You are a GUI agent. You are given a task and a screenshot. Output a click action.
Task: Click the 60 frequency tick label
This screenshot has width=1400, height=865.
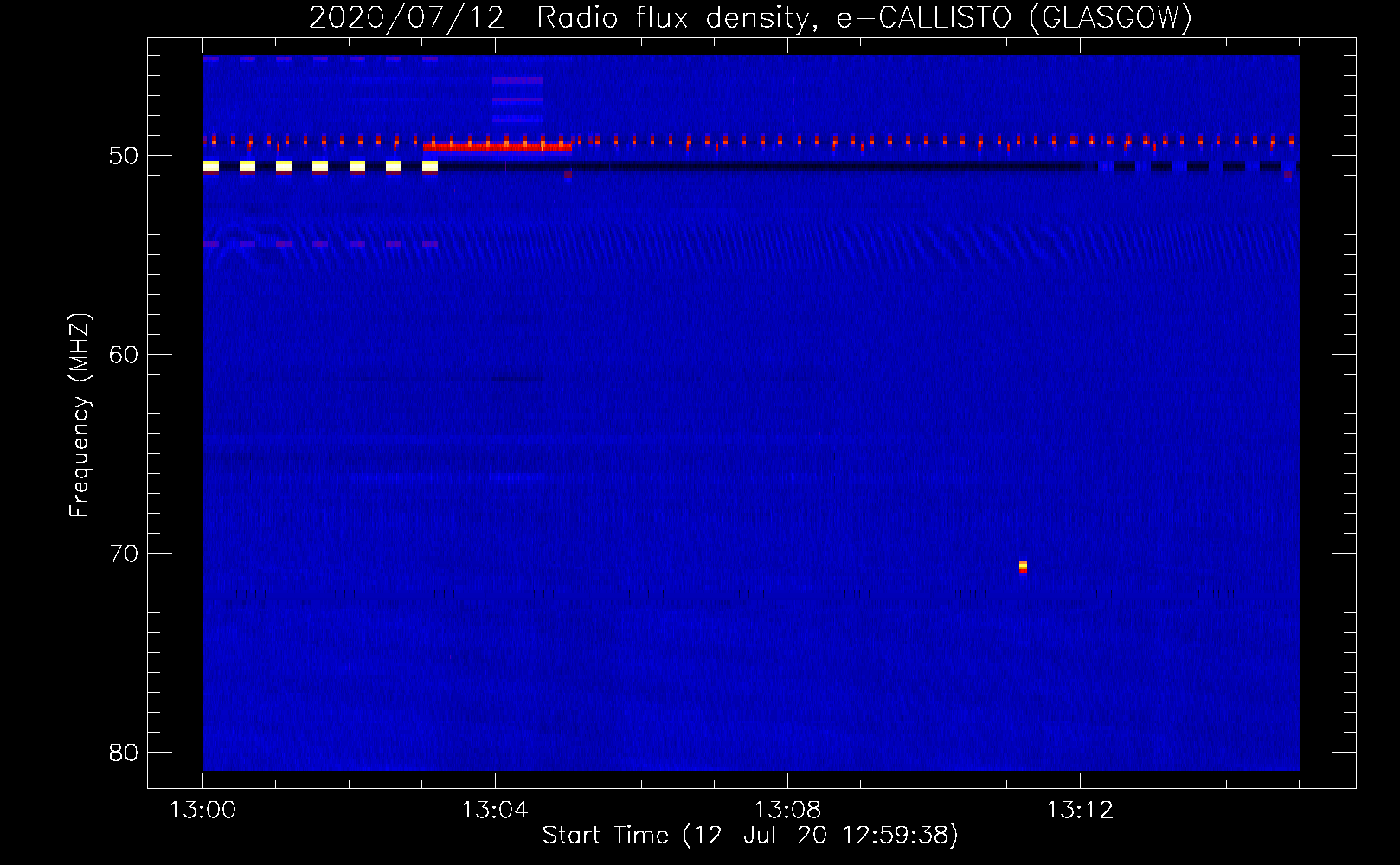[124, 355]
